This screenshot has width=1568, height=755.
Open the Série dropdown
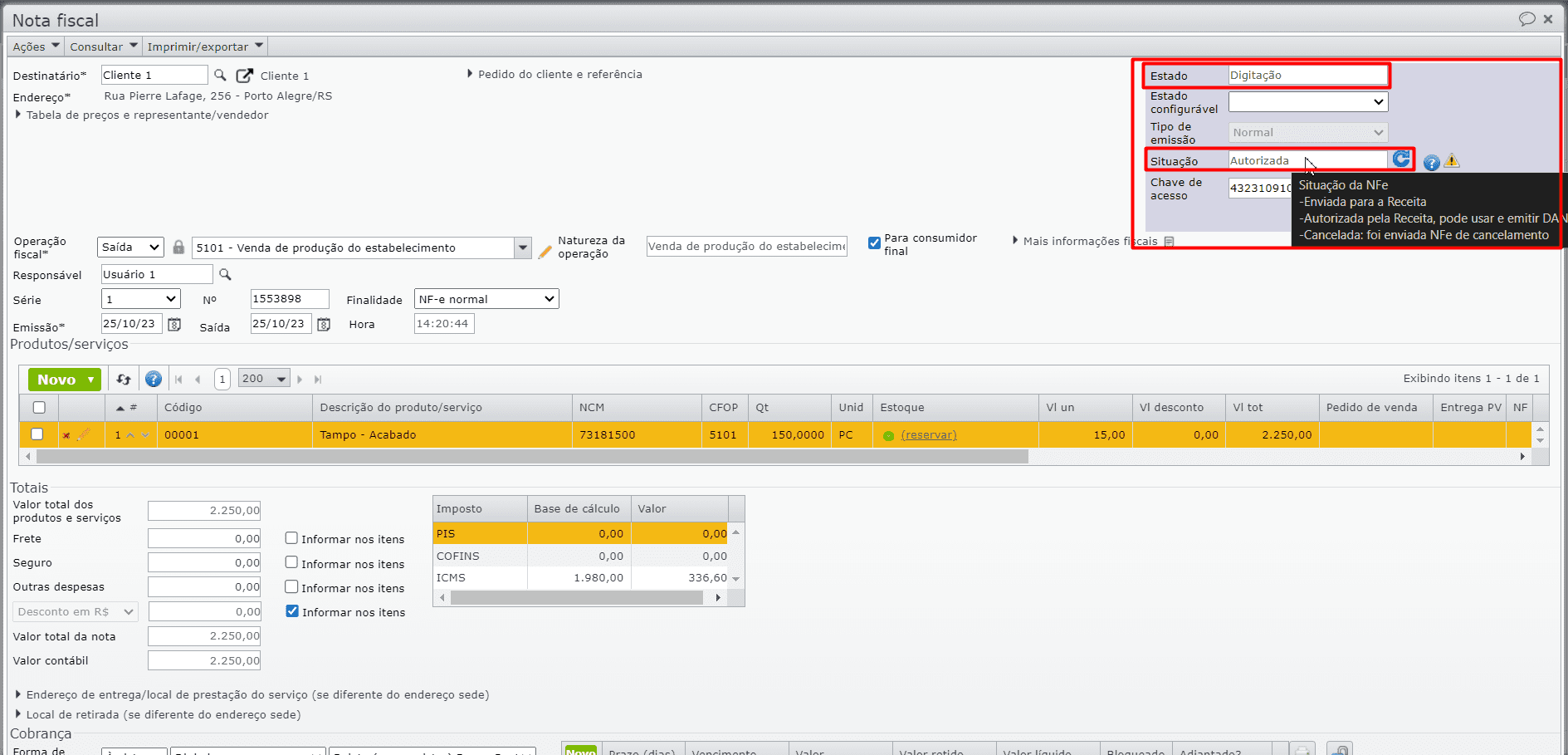click(x=140, y=299)
